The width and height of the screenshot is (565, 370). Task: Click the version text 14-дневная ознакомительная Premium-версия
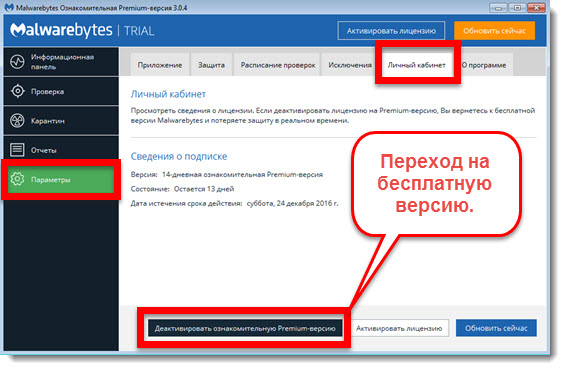click(x=242, y=174)
